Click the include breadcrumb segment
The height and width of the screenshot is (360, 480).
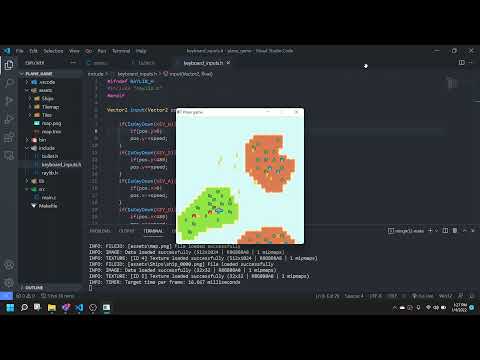point(95,74)
